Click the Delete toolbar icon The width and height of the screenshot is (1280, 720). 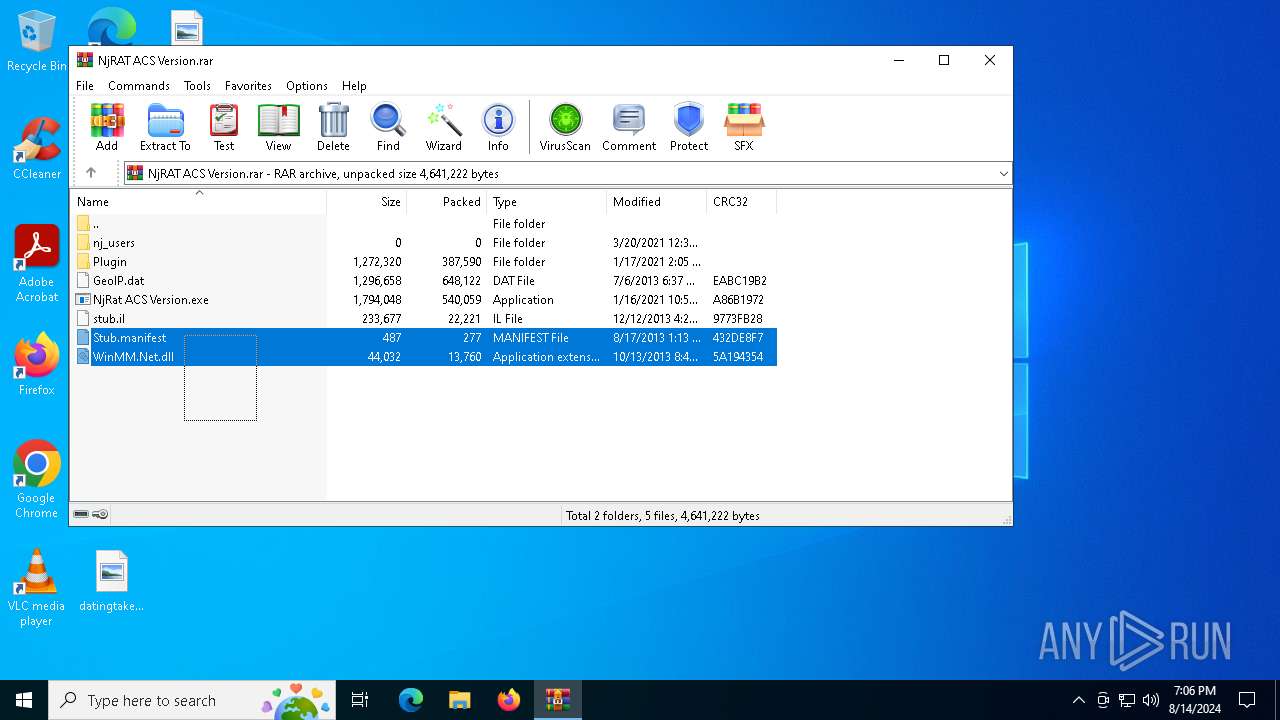coord(333,127)
